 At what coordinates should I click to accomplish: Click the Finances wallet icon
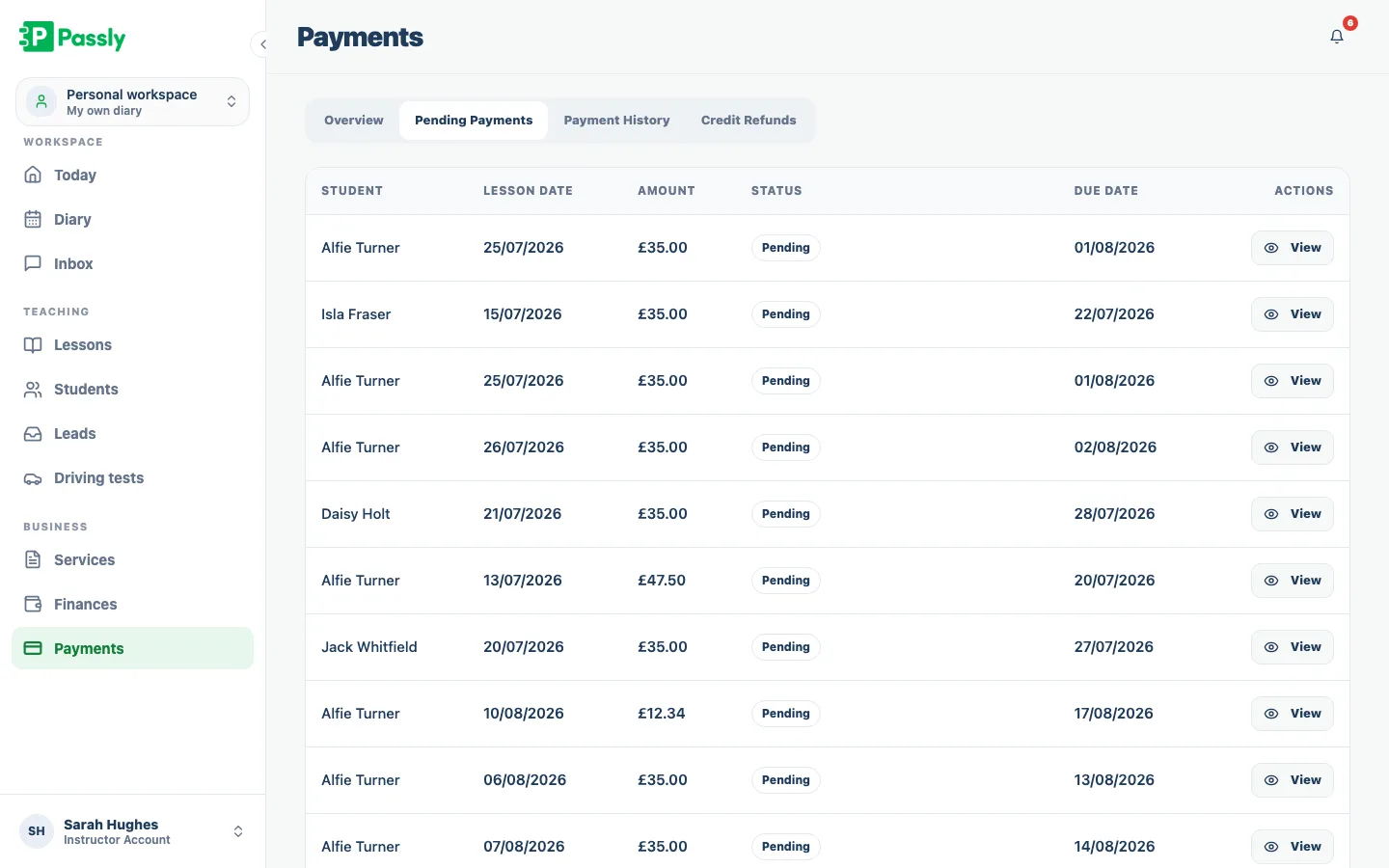[x=33, y=604]
